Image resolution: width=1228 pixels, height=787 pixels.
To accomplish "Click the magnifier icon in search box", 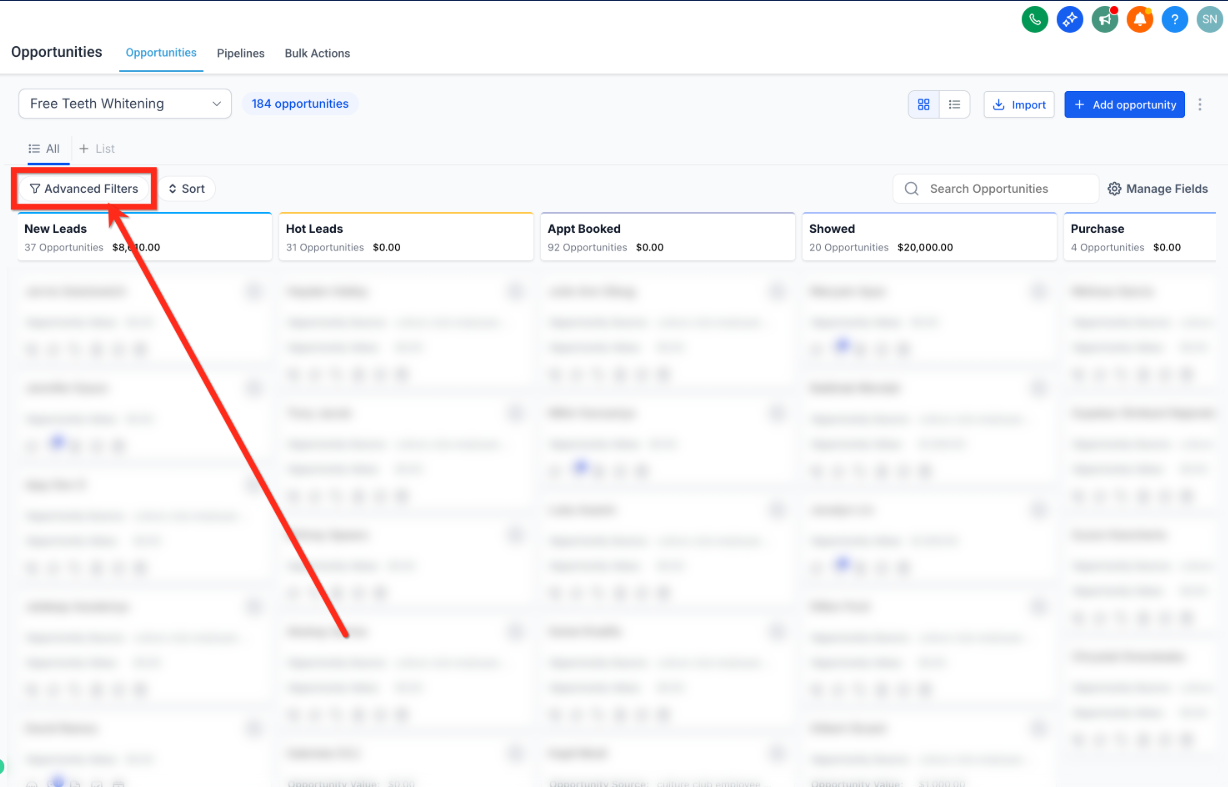I will coord(911,189).
